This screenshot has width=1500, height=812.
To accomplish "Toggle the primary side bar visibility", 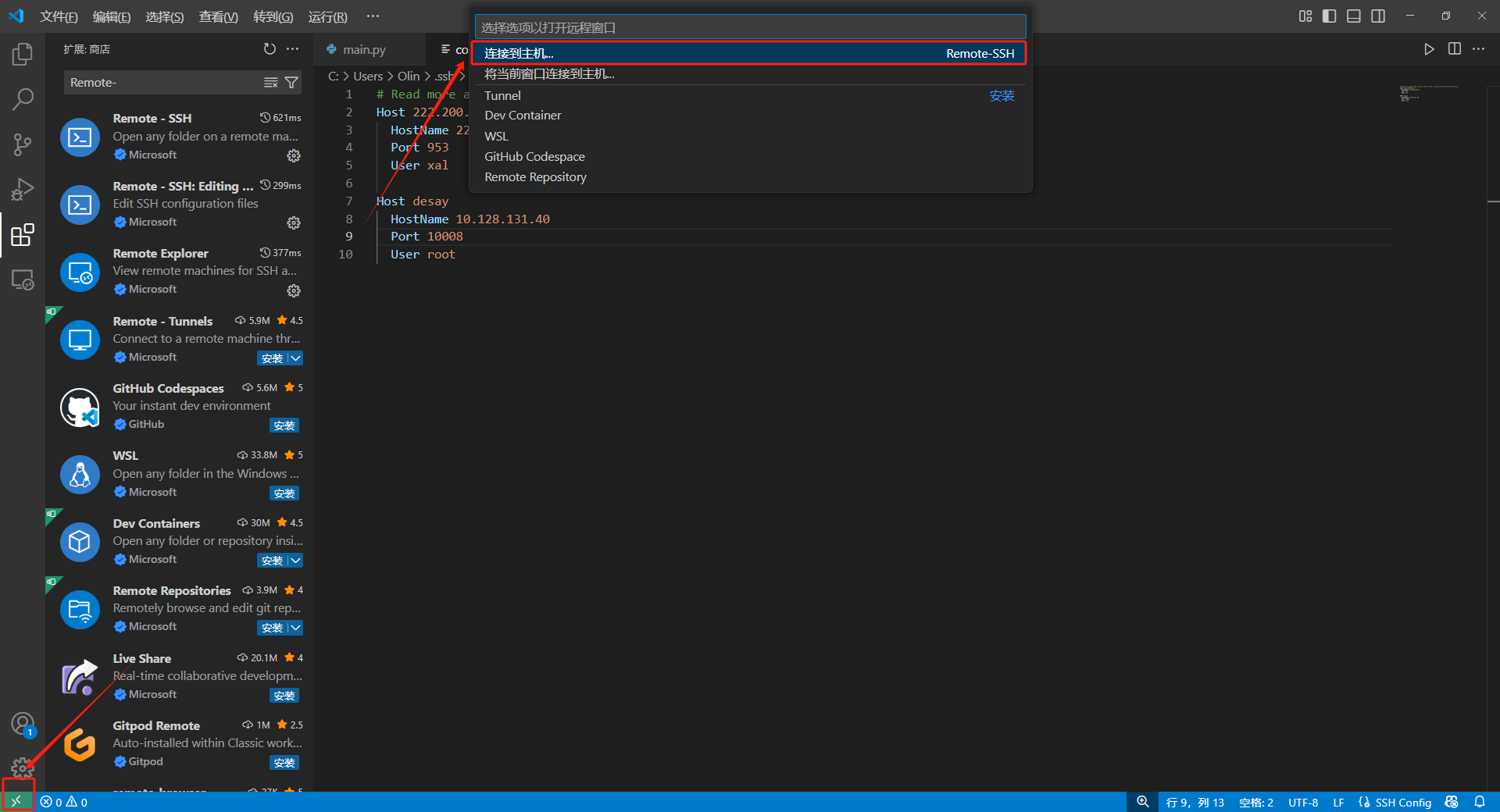I will 1329,16.
